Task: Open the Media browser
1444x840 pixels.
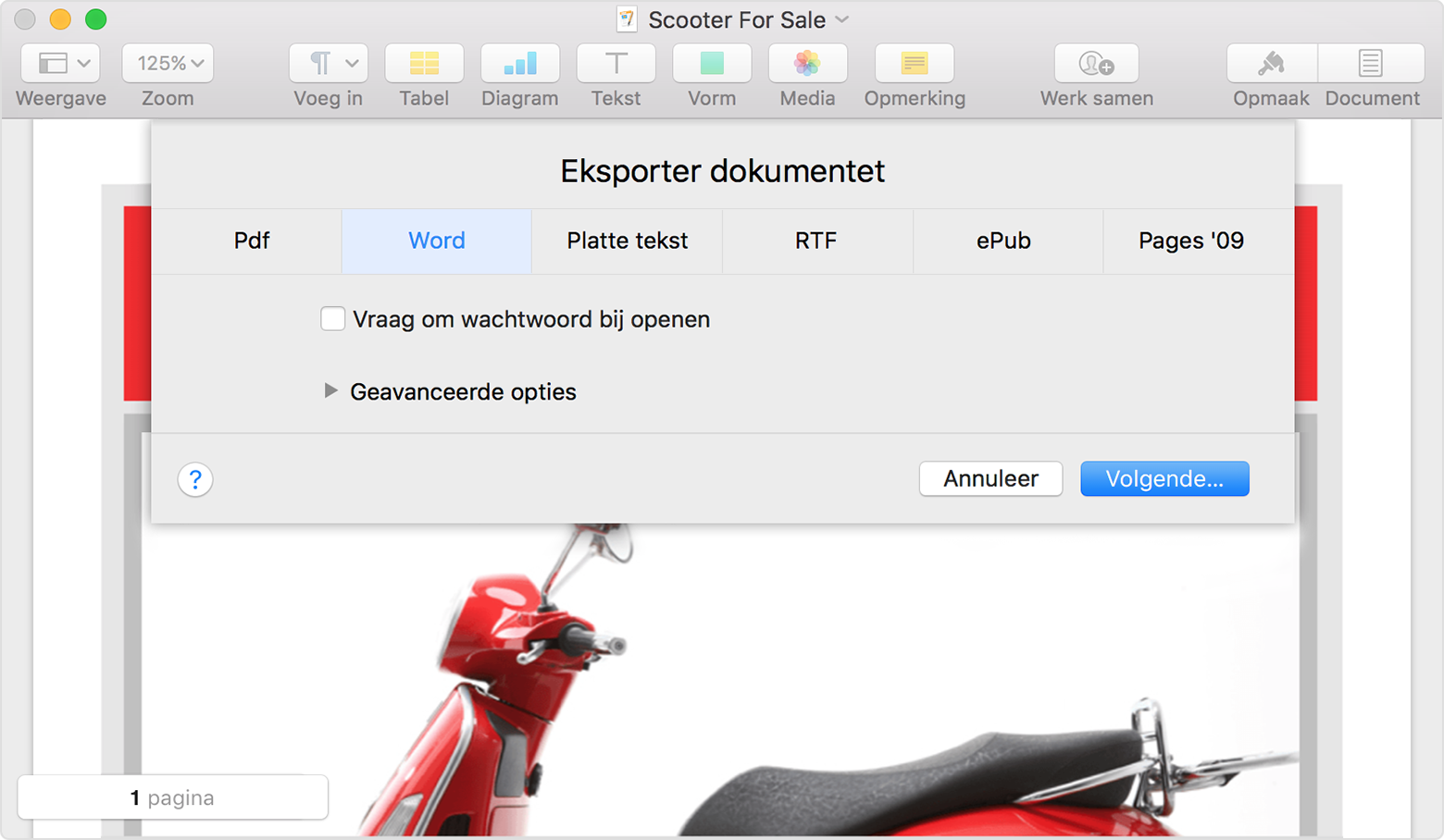Action: pyautogui.click(x=807, y=63)
